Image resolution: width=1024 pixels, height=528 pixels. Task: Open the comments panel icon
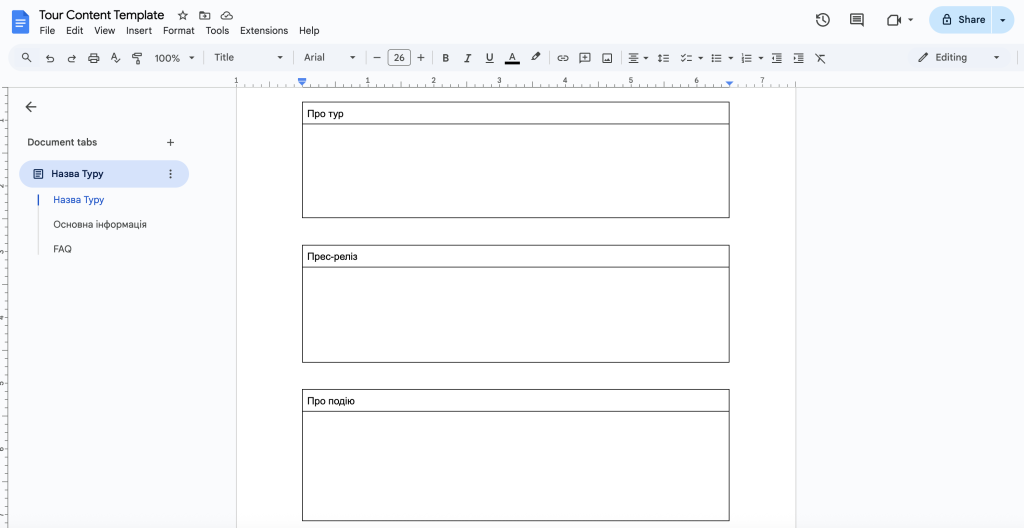857,20
